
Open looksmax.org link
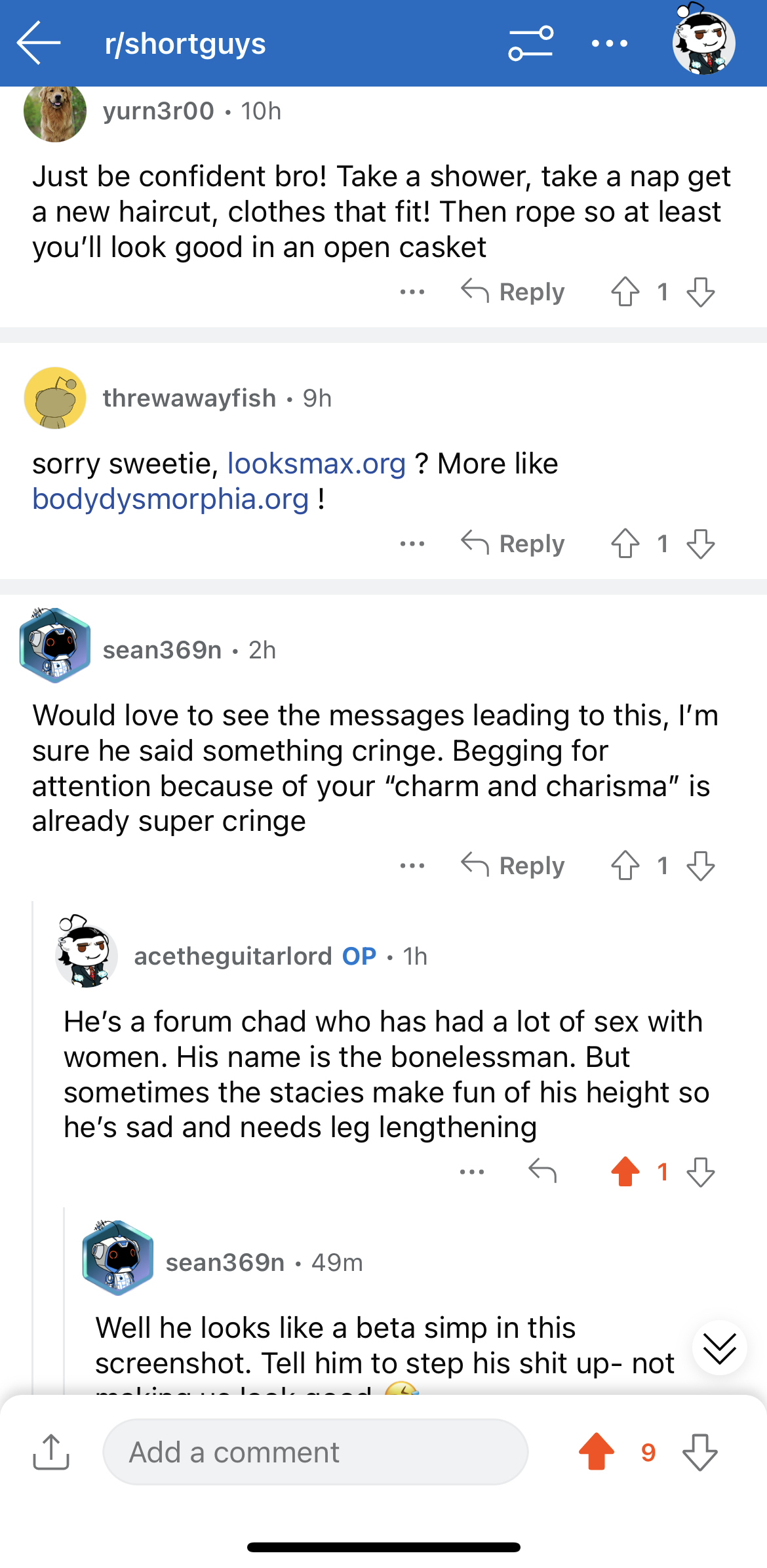(317, 464)
